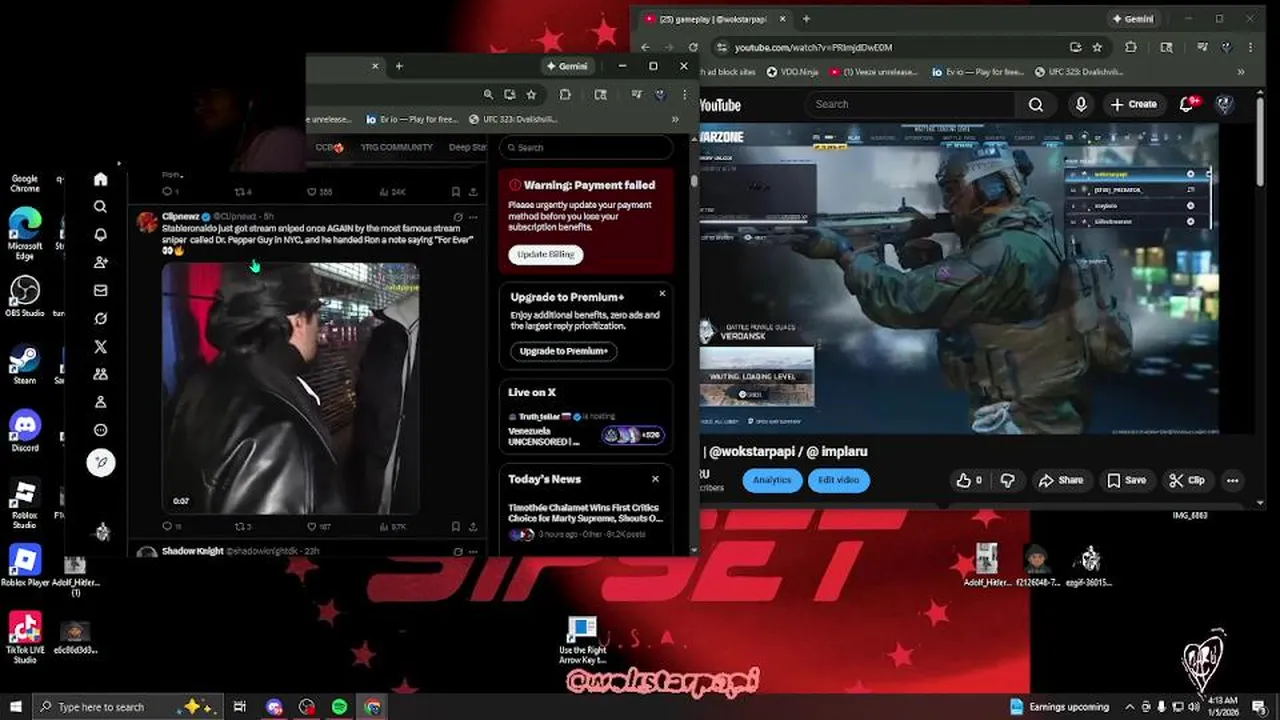This screenshot has height=720, width=1280.
Task: Open YouTube notifications bell
Action: click(1187, 104)
